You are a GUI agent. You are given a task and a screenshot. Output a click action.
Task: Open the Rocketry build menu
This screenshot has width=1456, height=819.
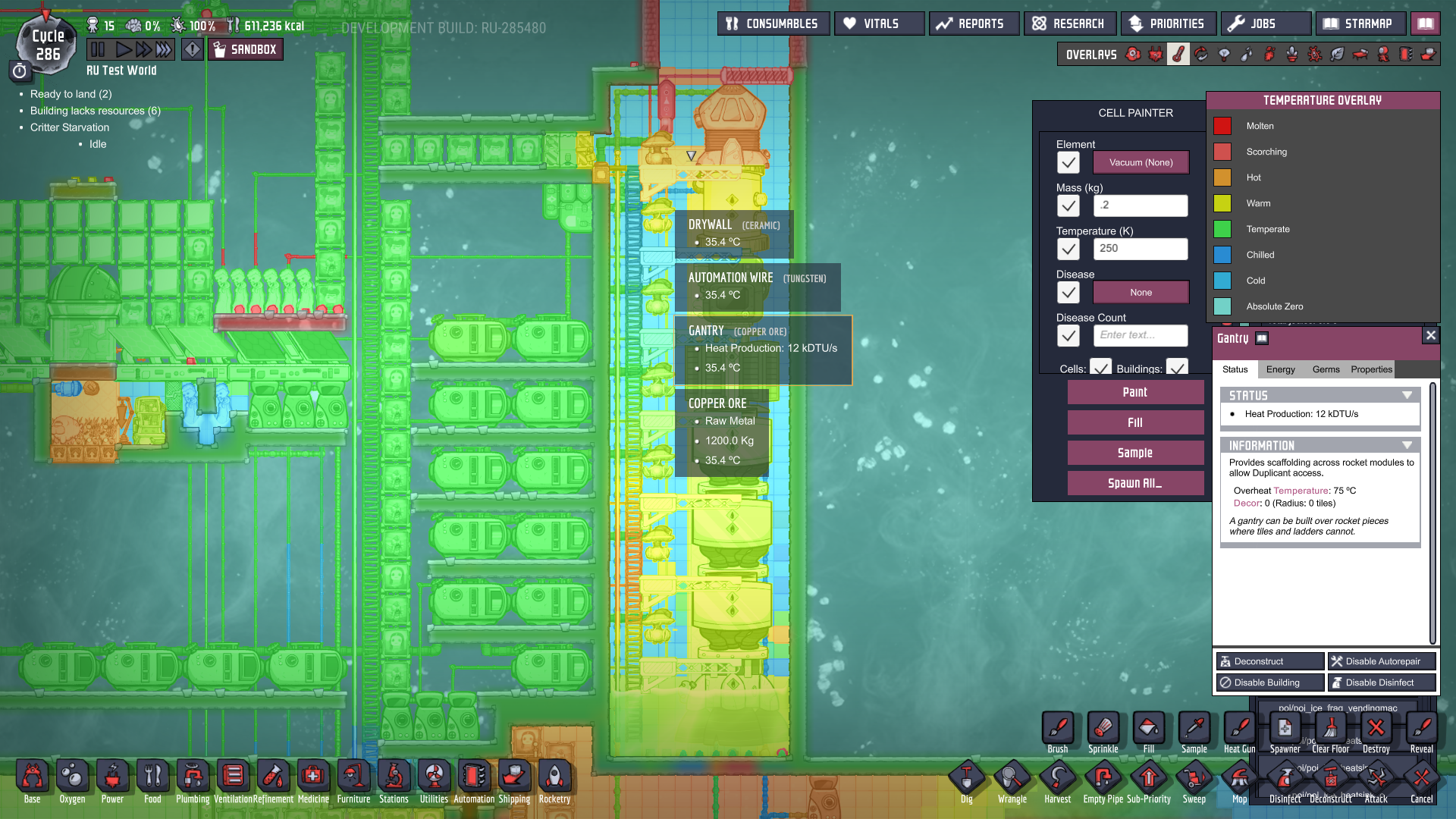(554, 778)
